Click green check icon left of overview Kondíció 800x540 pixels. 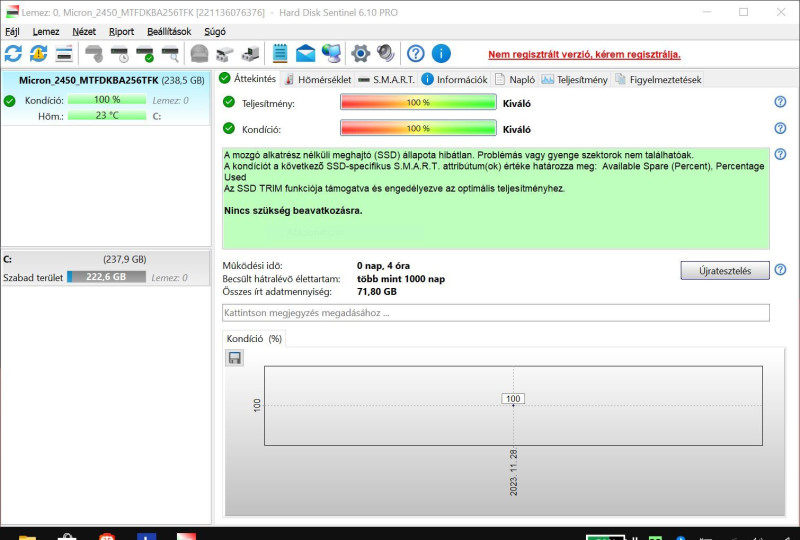click(x=229, y=128)
